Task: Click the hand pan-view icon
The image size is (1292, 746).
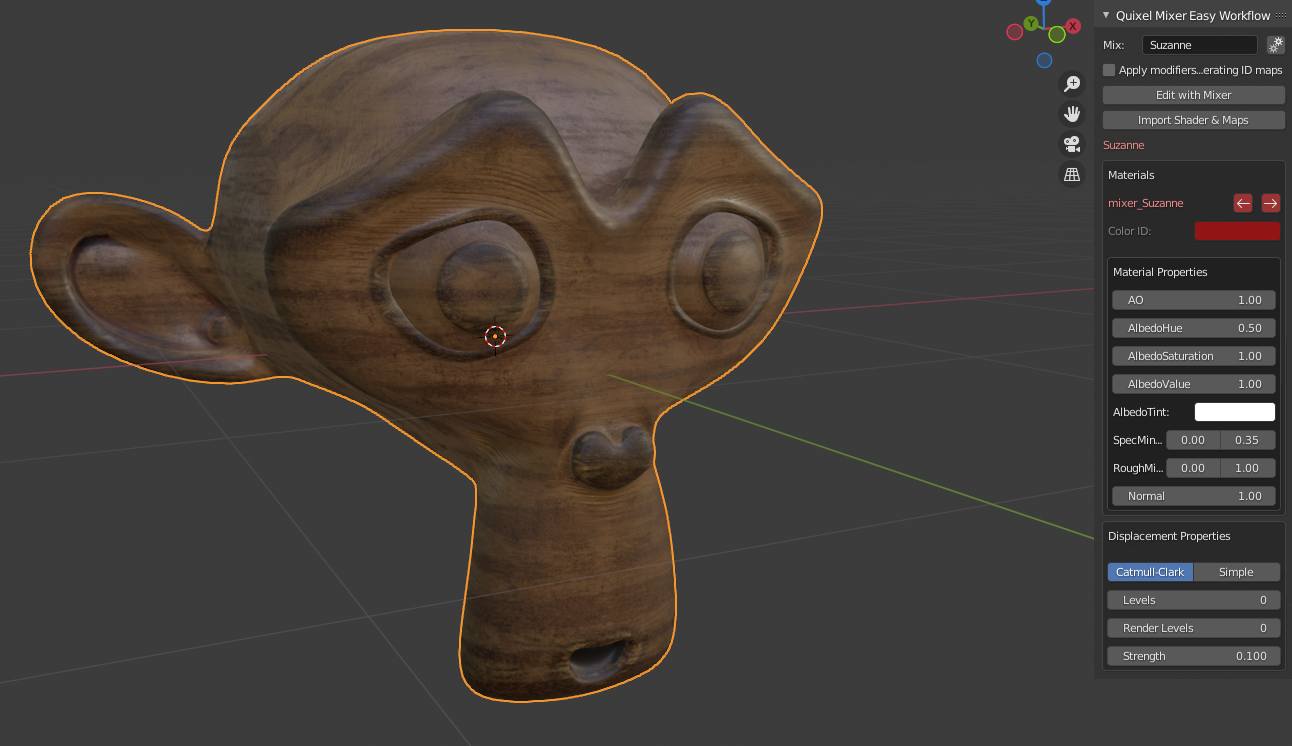Action: click(x=1072, y=114)
